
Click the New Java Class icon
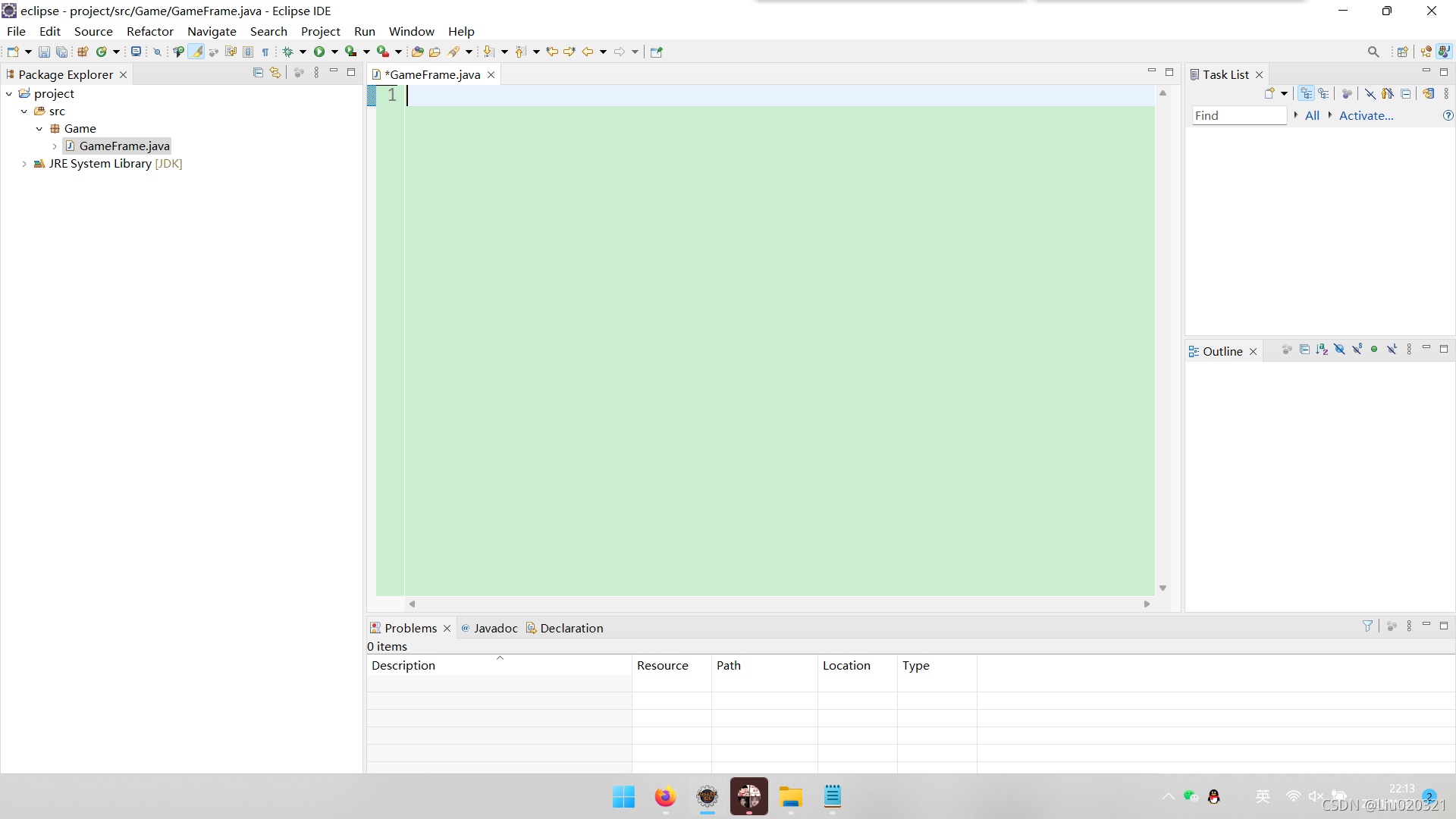101,52
